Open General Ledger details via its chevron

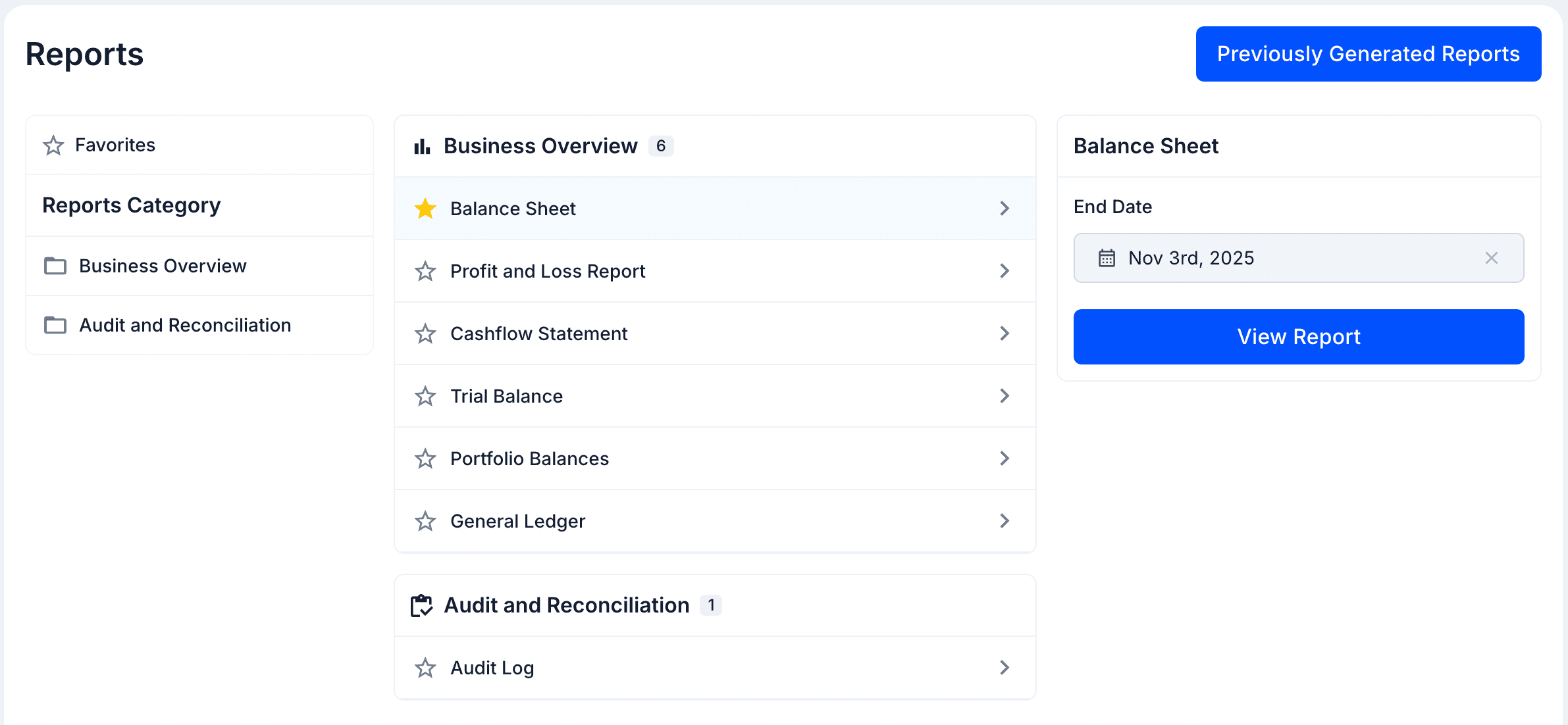tap(1005, 521)
